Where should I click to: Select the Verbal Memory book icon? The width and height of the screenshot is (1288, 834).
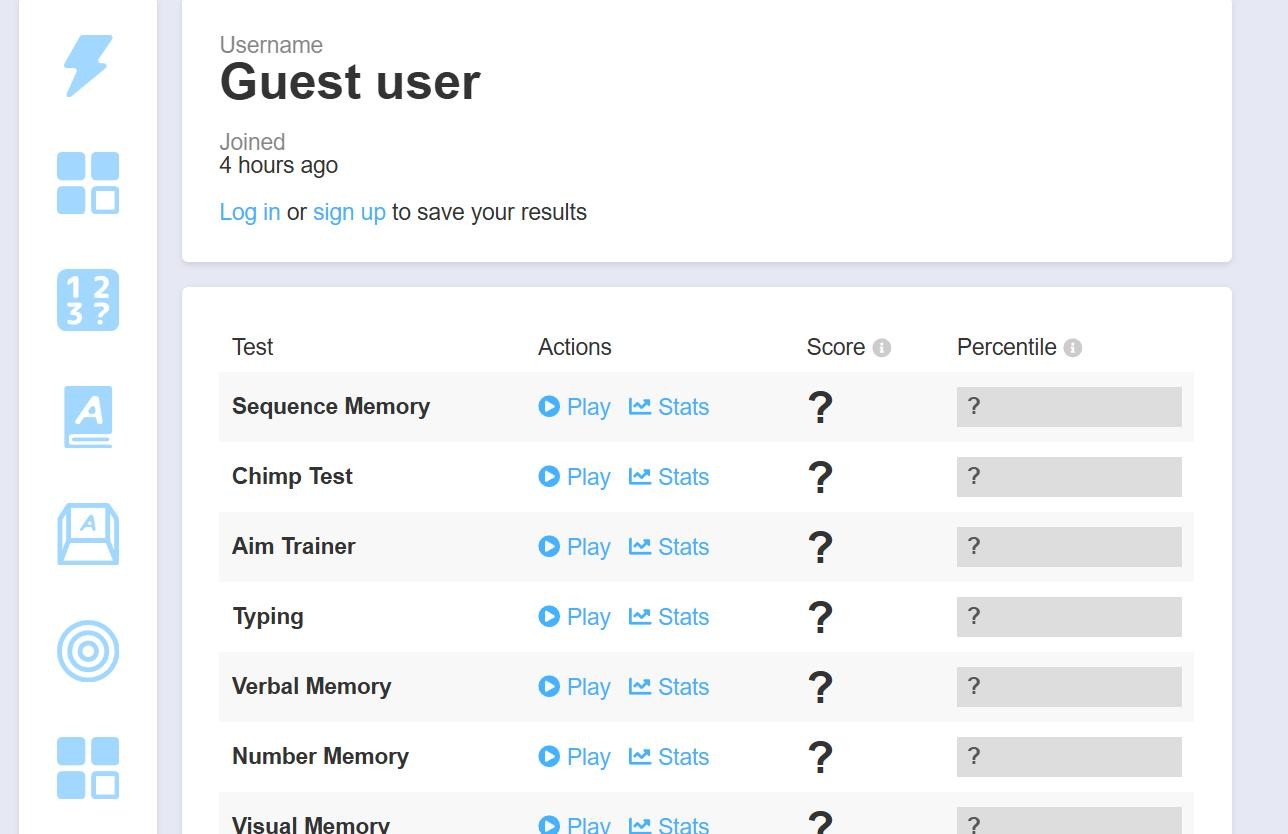coord(88,417)
